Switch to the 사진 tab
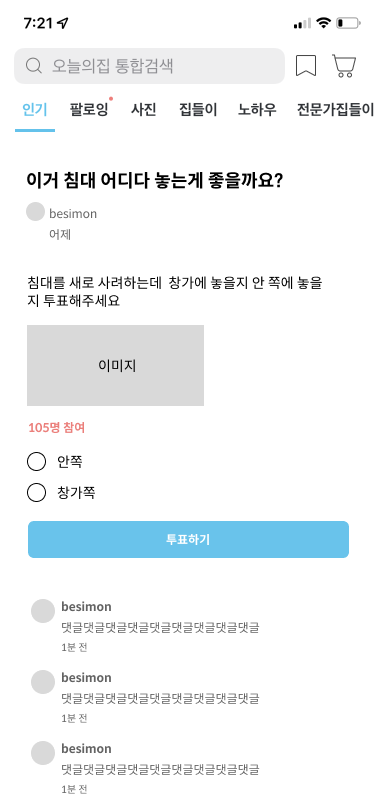Viewport: 375px width, 812px height. click(x=143, y=110)
